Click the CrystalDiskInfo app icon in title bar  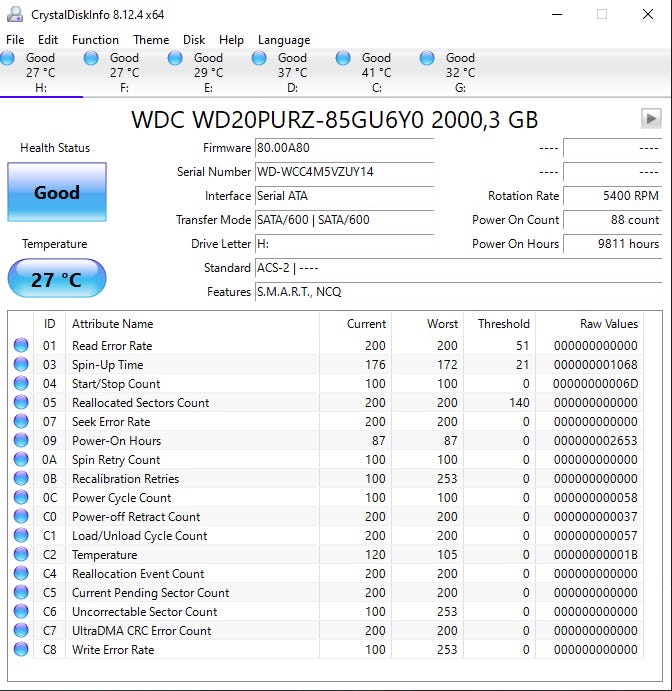pos(15,14)
